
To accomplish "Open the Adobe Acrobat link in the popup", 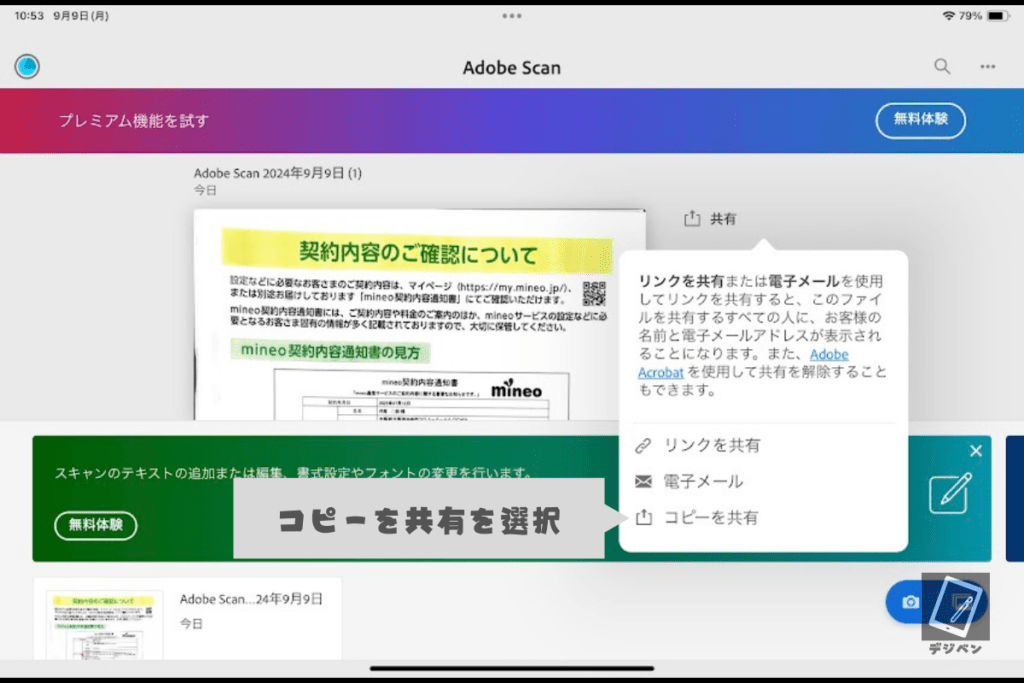I will (x=743, y=363).
